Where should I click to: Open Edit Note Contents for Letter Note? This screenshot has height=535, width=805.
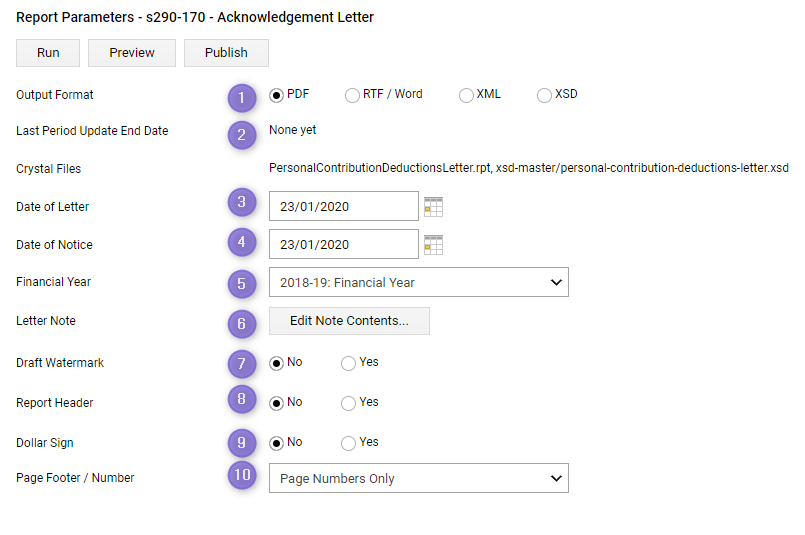click(349, 321)
